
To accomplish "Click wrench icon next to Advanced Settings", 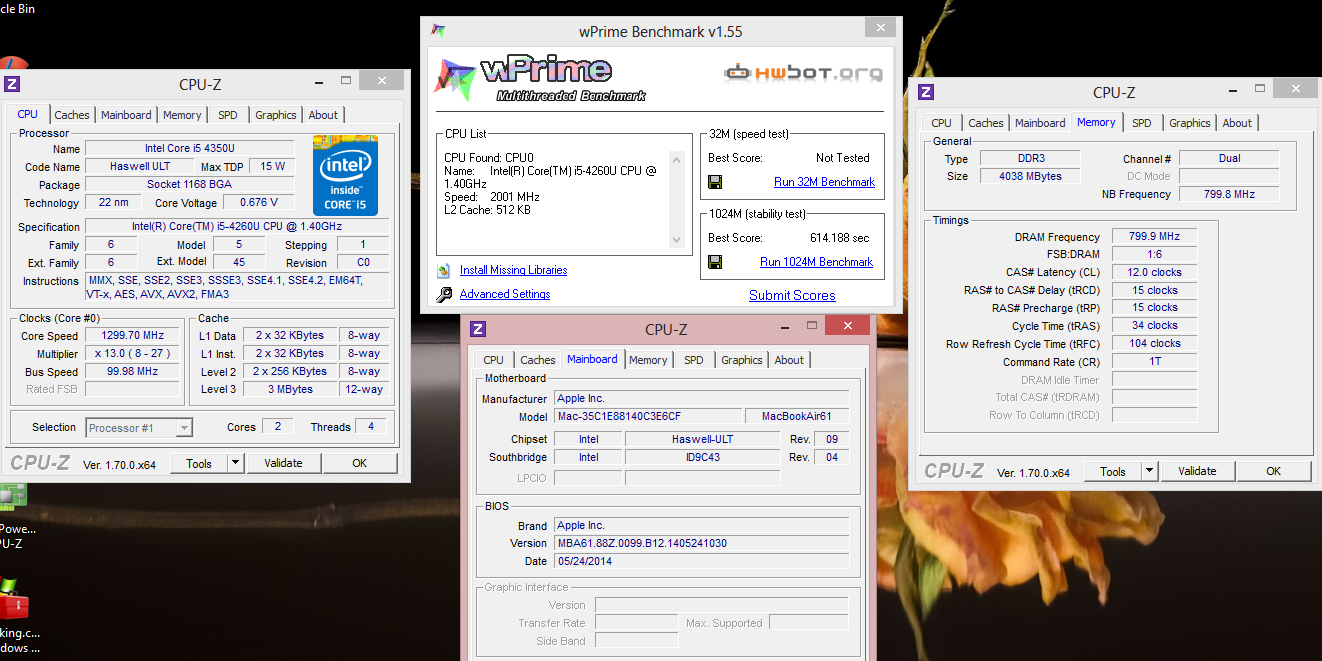I will (444, 294).
